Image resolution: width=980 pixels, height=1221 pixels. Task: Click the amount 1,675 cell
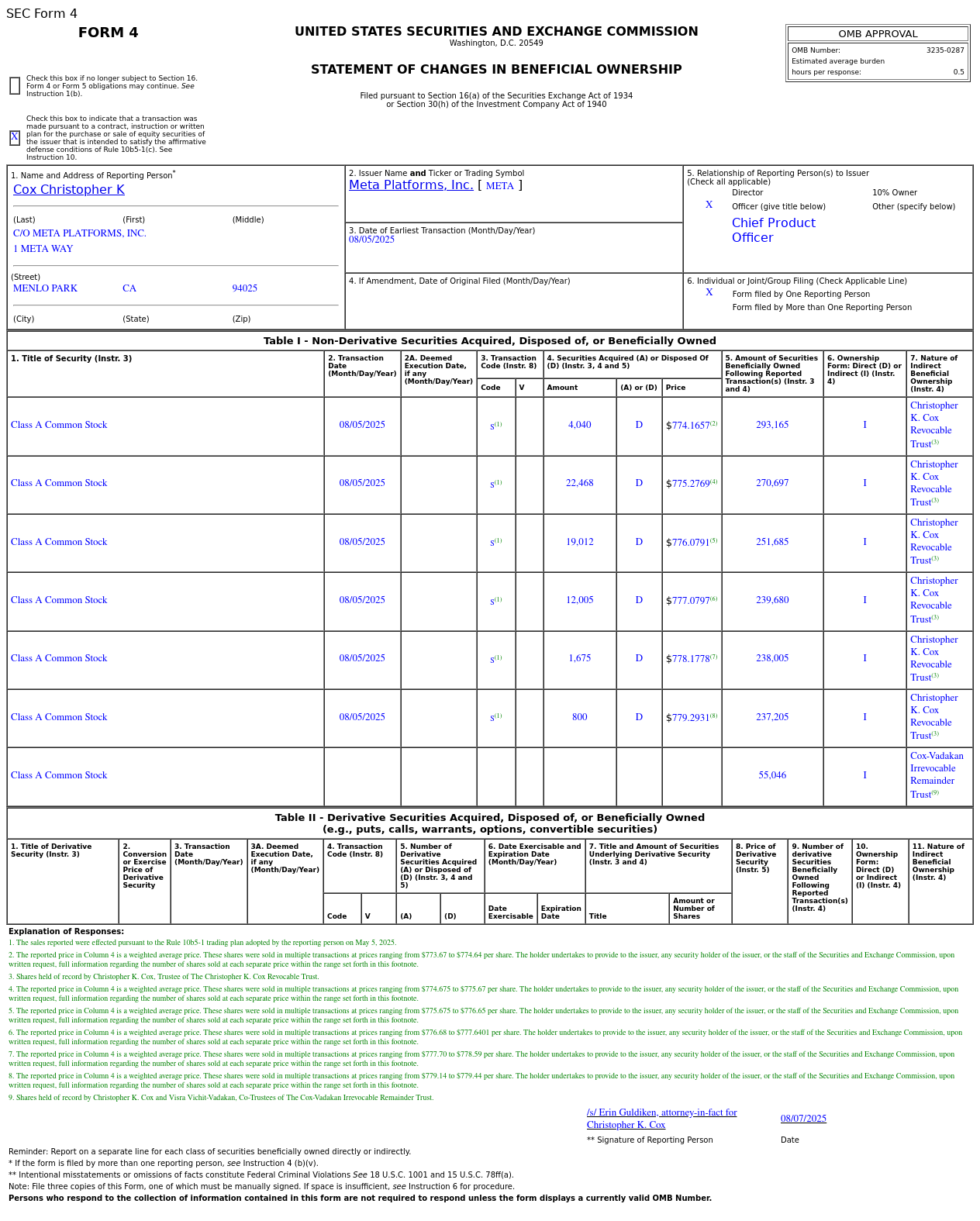580,658
